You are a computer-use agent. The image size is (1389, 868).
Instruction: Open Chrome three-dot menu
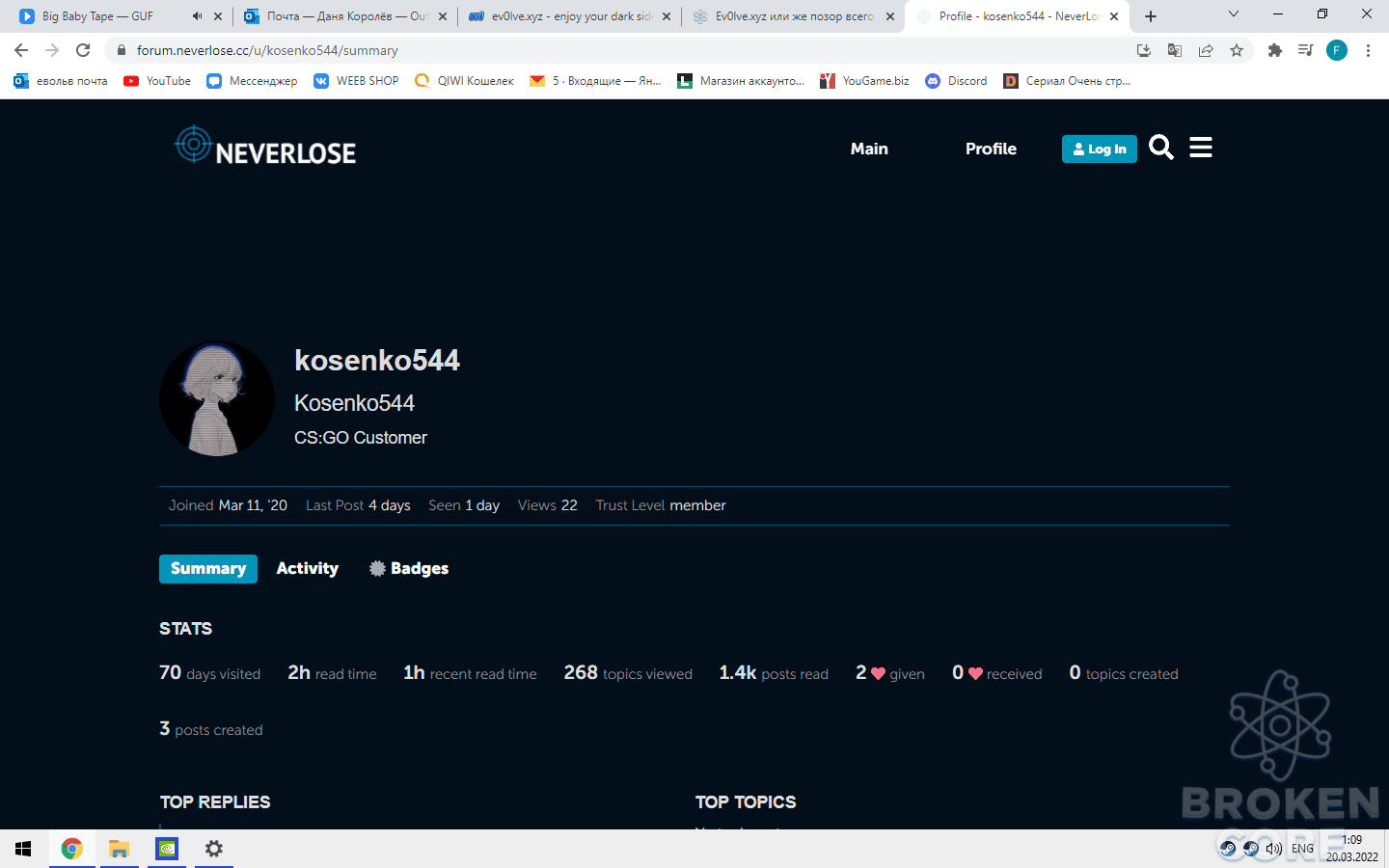click(1368, 50)
